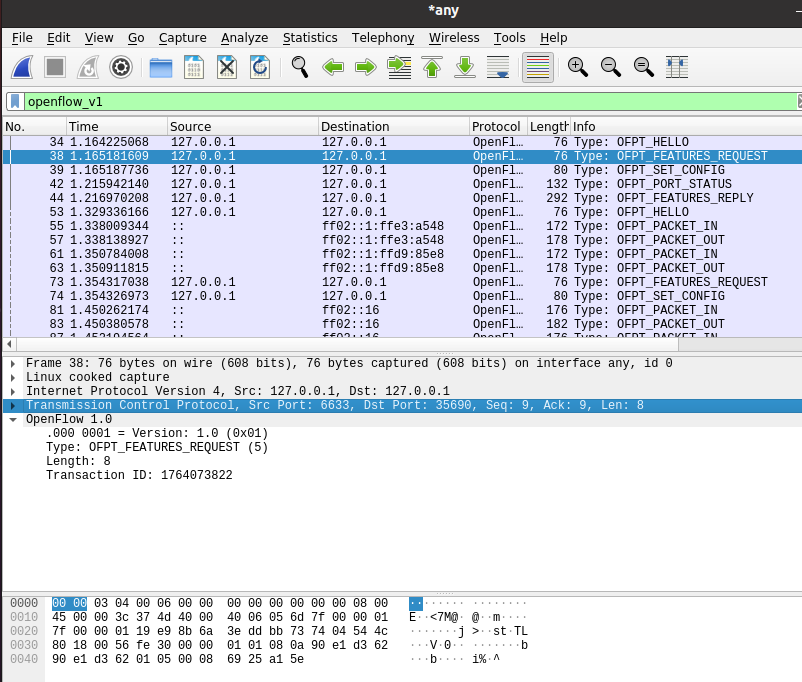Stop the running capture
802x682 pixels.
55,67
